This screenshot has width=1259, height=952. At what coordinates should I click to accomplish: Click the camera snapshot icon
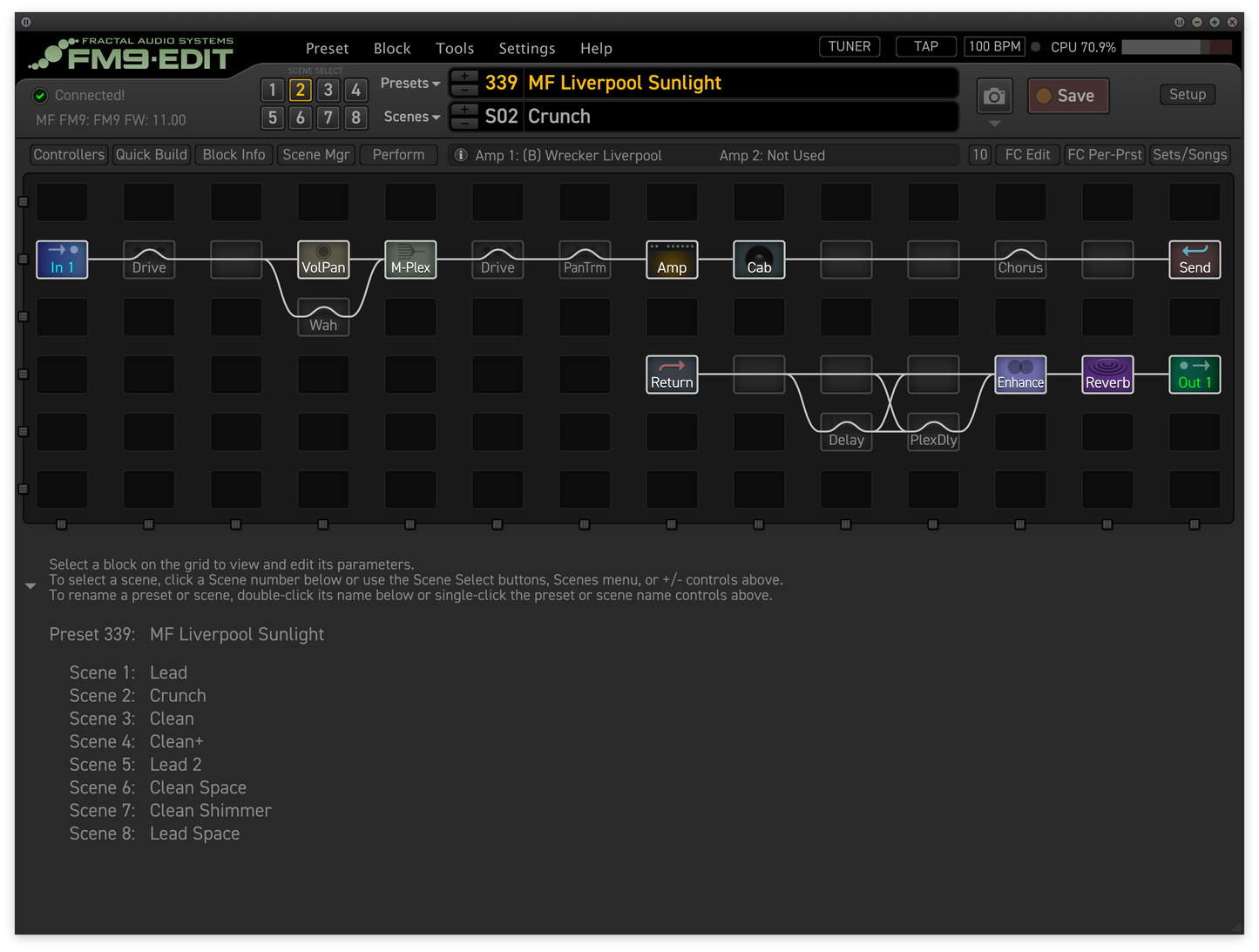click(994, 96)
